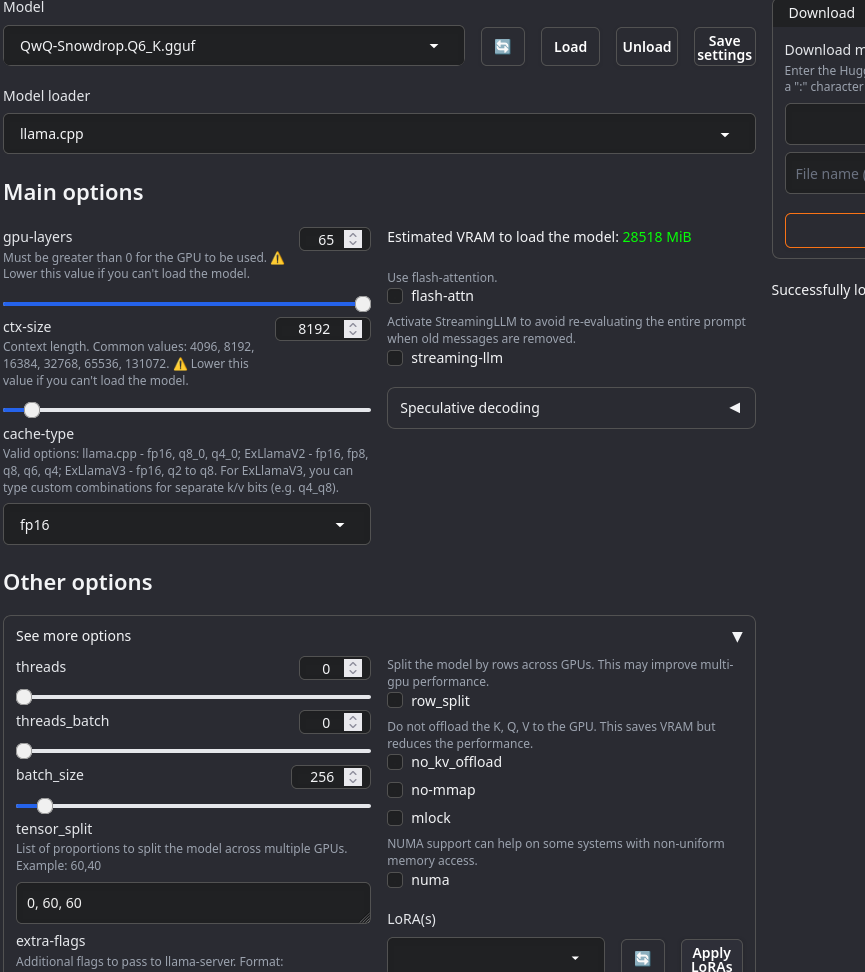
Task: Click the Unload button
Action: (x=647, y=47)
